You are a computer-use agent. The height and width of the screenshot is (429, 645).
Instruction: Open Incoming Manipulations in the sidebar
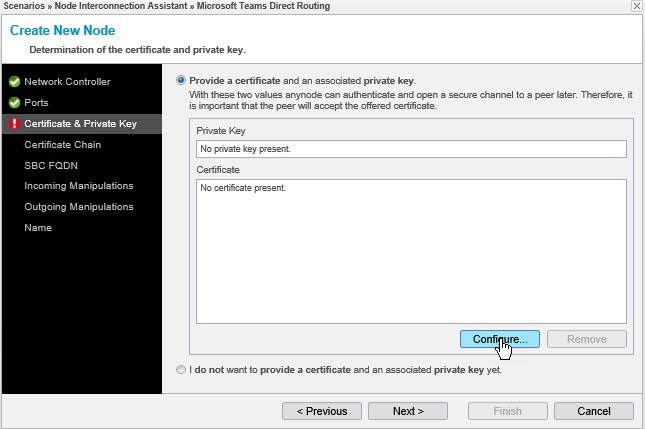(x=78, y=186)
